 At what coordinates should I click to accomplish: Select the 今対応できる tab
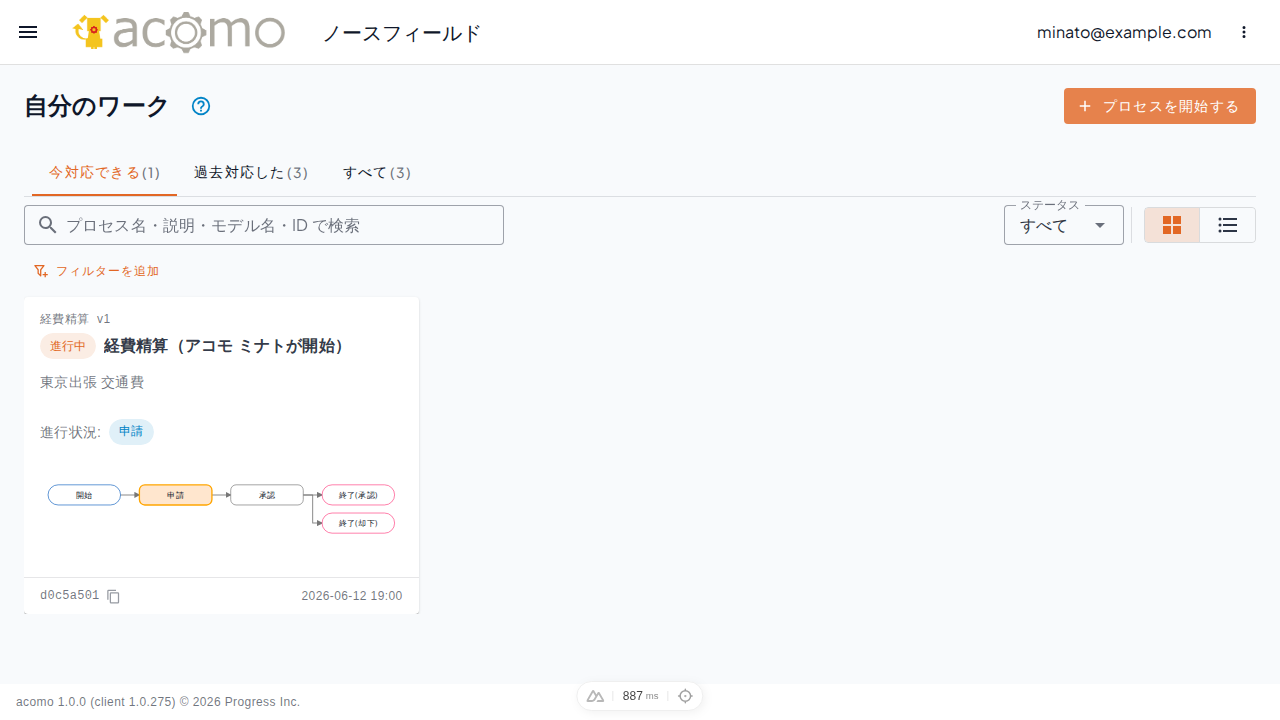tap(104, 173)
